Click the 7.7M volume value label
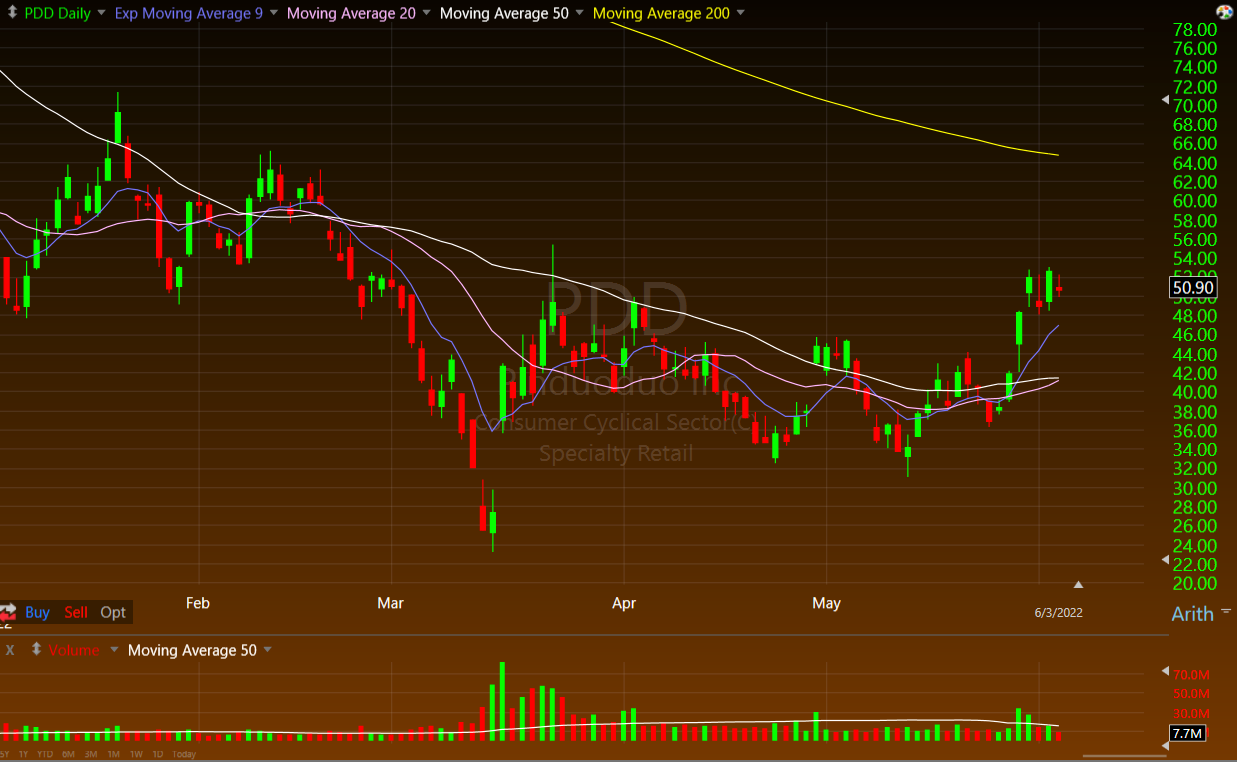 1187,733
